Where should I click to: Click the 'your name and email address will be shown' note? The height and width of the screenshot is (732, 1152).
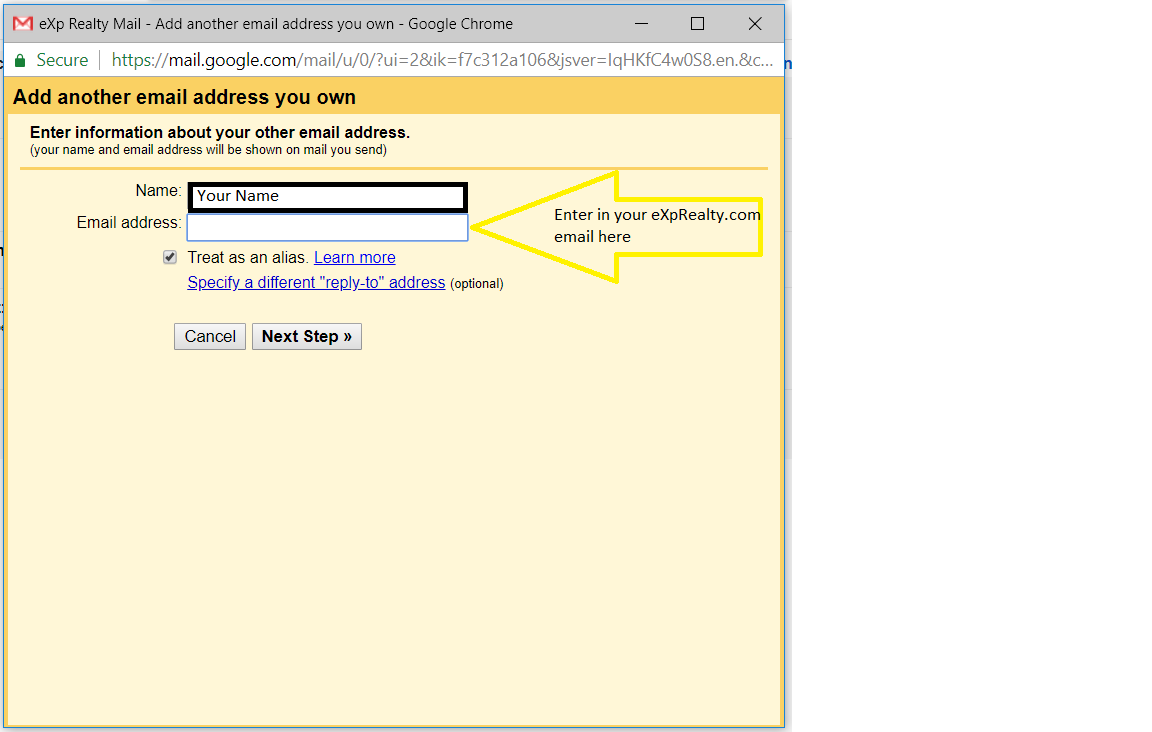point(209,150)
